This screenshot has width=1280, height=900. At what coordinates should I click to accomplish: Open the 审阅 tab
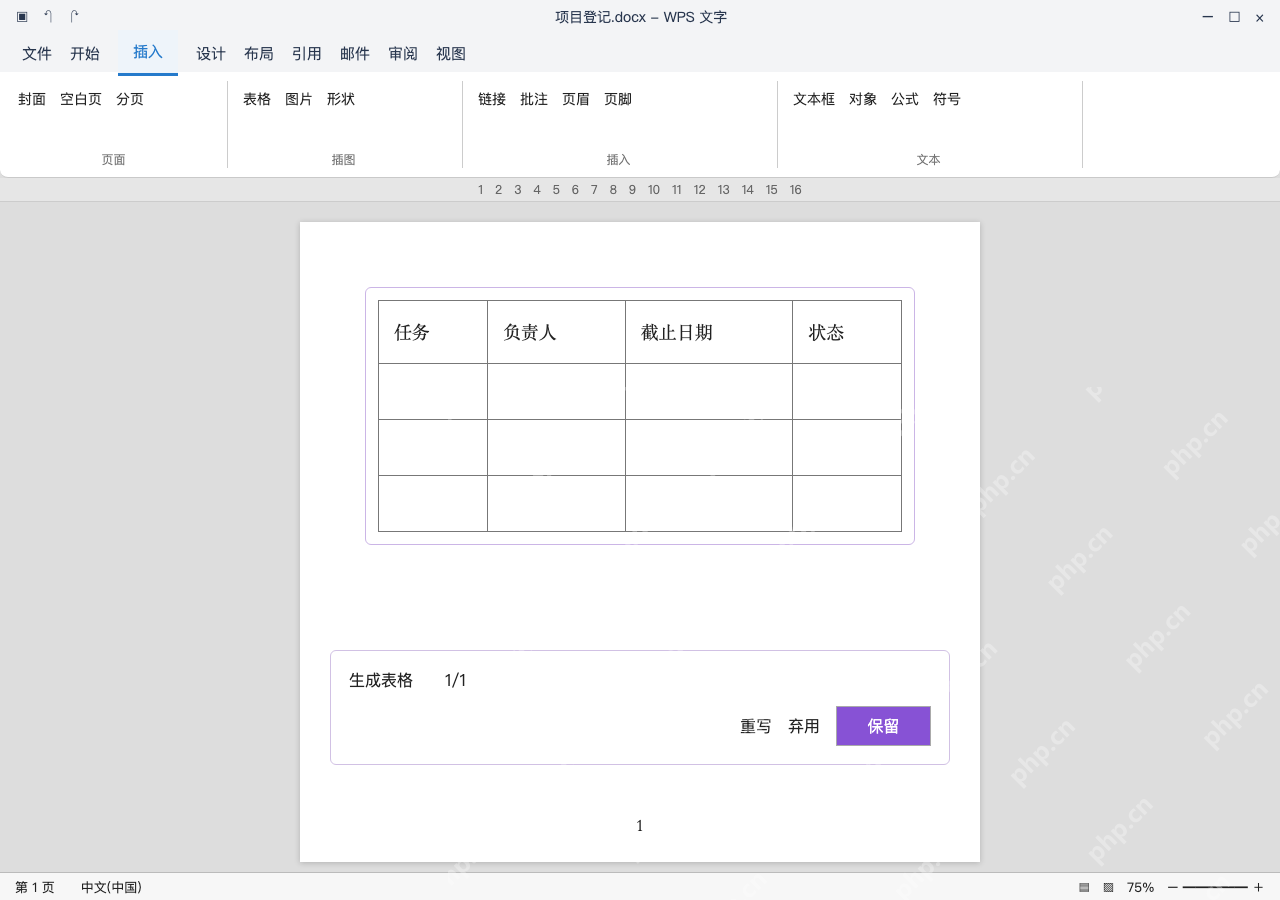[x=403, y=54]
